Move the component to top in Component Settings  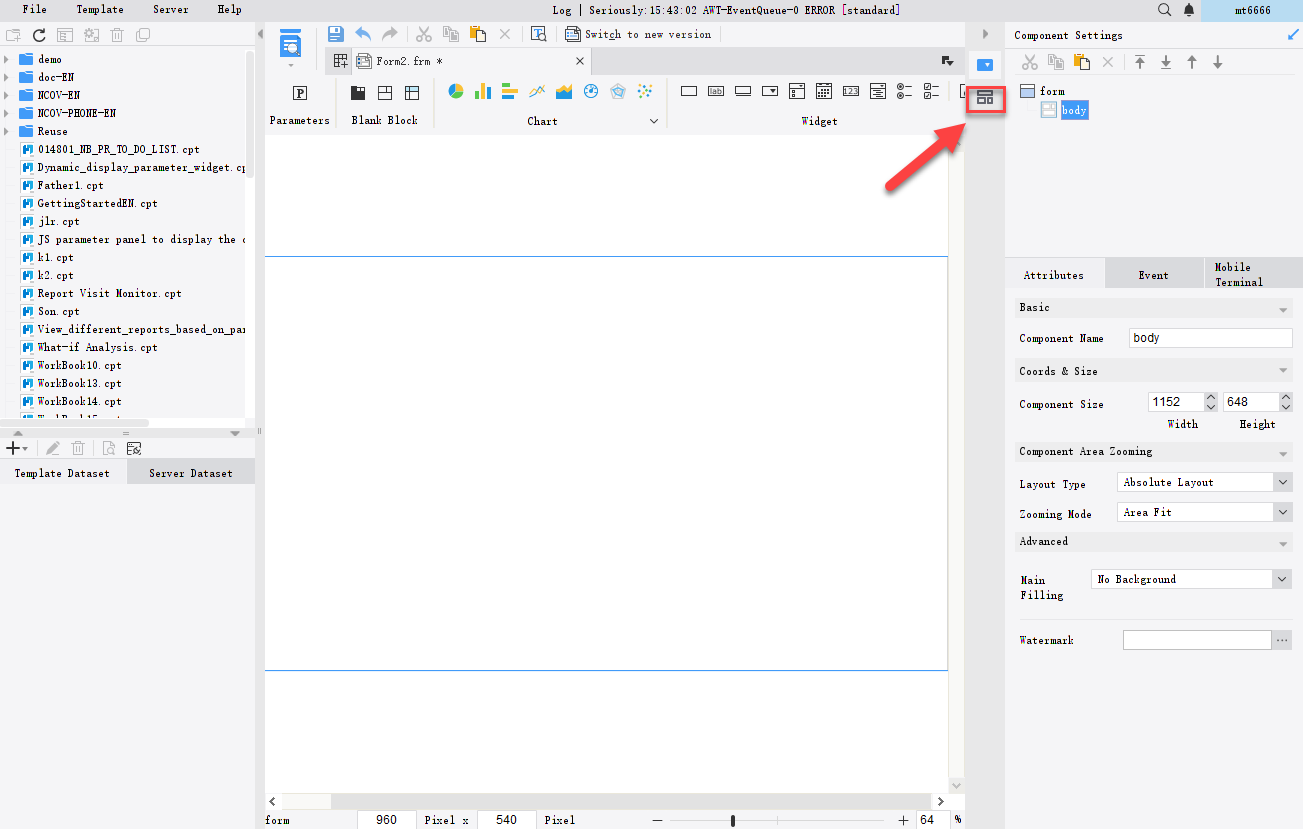point(1140,62)
